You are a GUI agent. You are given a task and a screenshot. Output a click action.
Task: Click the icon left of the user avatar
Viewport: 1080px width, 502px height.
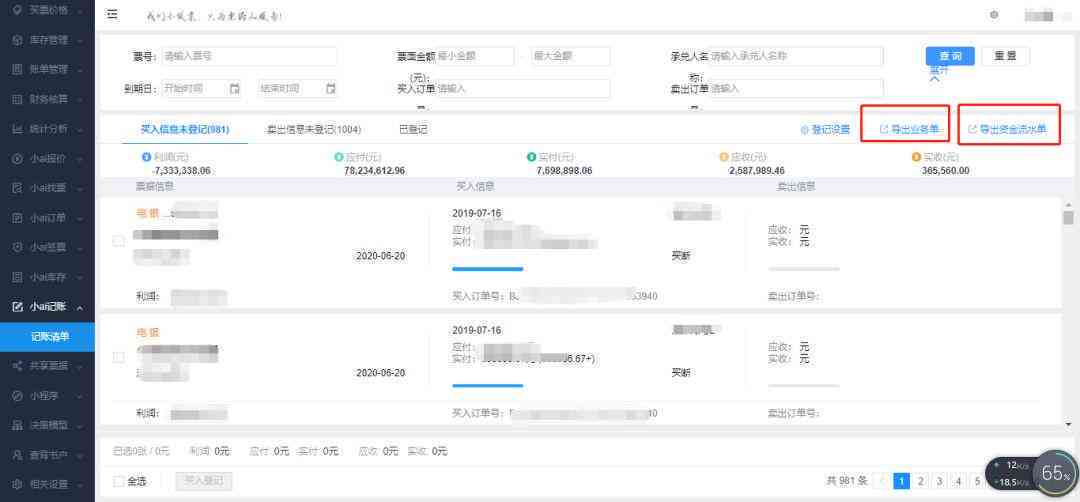994,14
